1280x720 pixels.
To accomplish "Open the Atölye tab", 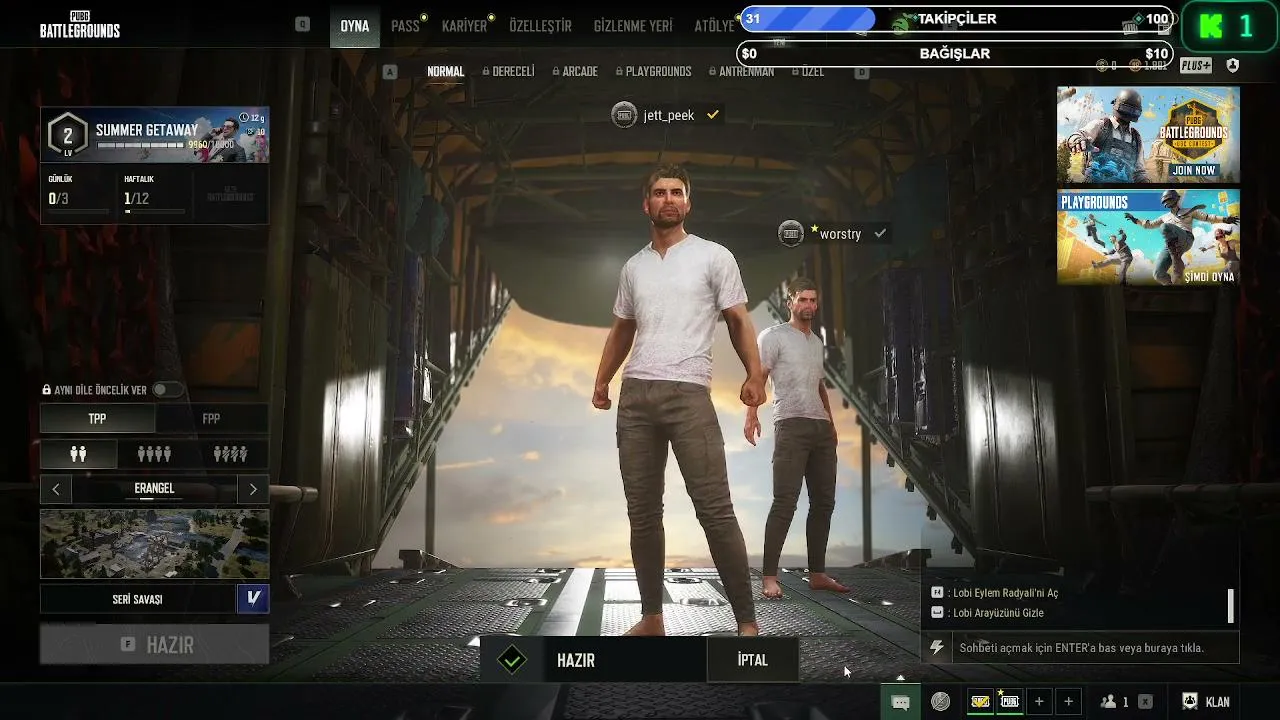I will tap(714, 26).
